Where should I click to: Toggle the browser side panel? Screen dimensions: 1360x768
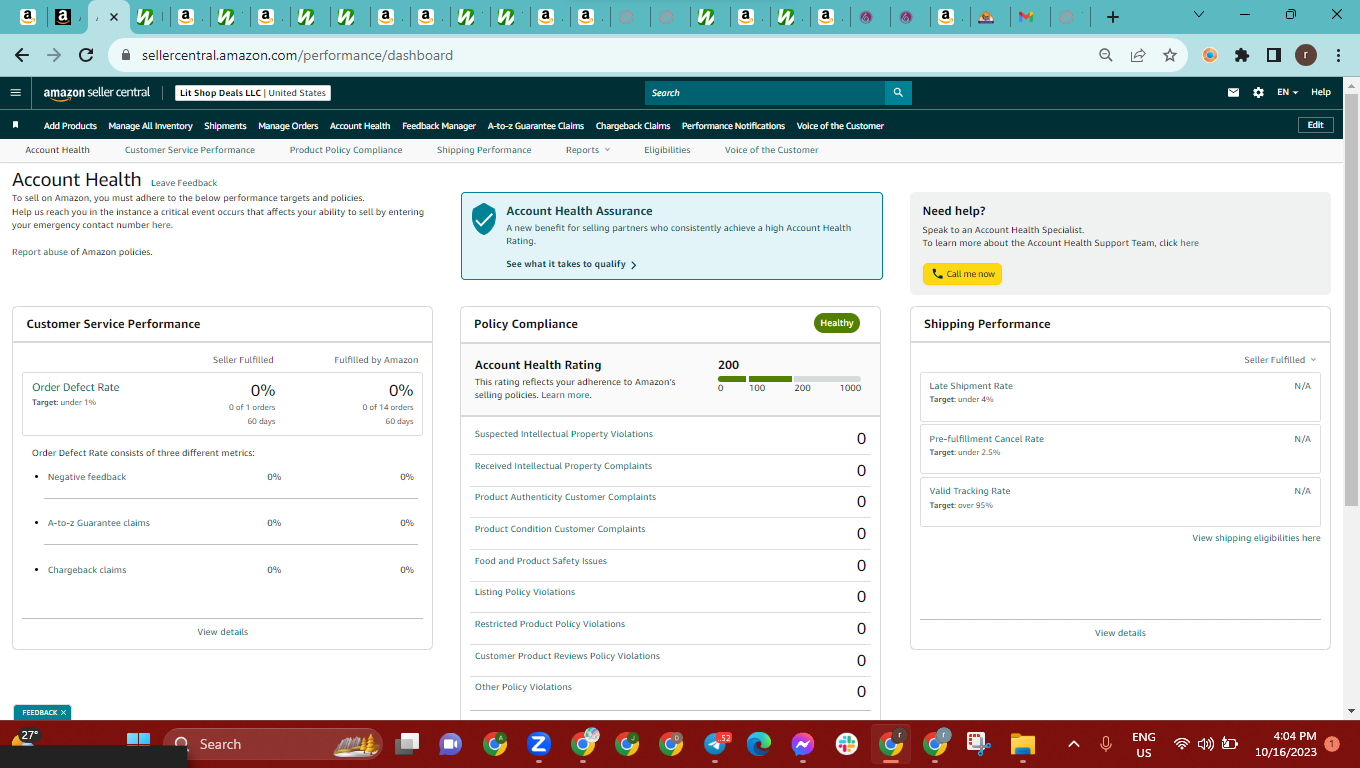1274,56
